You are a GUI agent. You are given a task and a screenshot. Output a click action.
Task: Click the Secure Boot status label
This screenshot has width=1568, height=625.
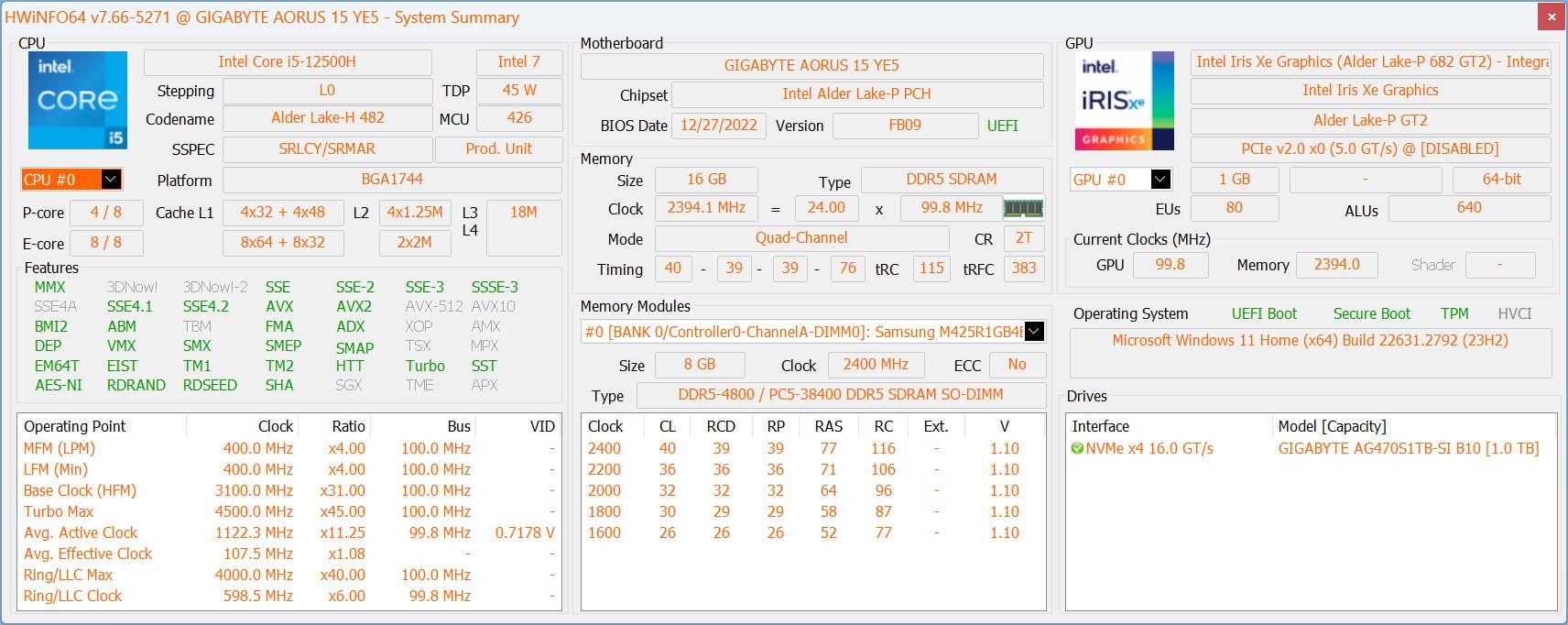click(1371, 313)
